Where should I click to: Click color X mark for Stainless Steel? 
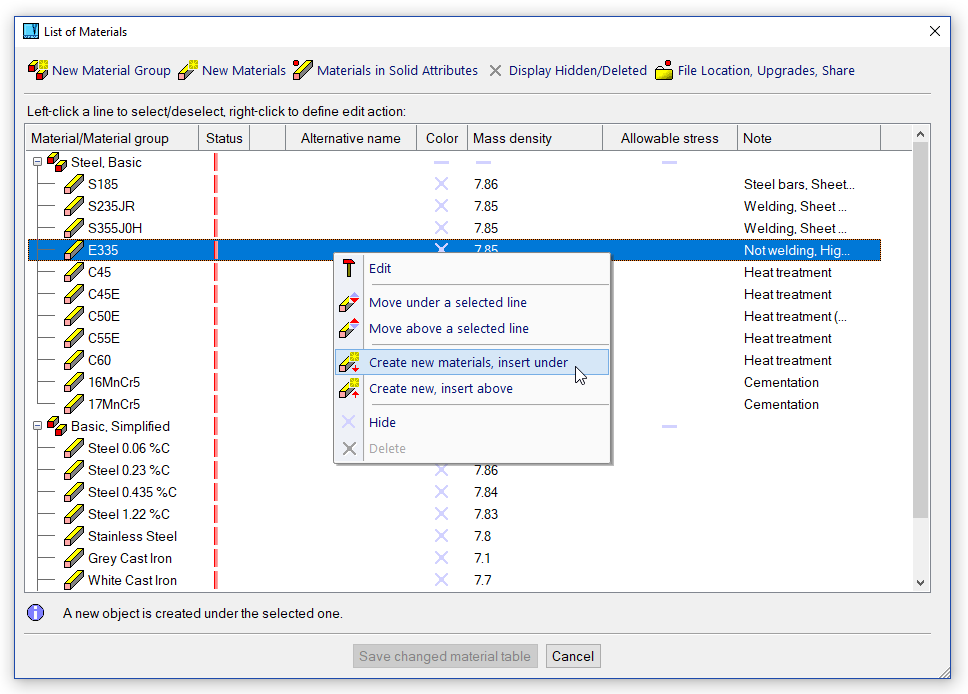pos(441,536)
